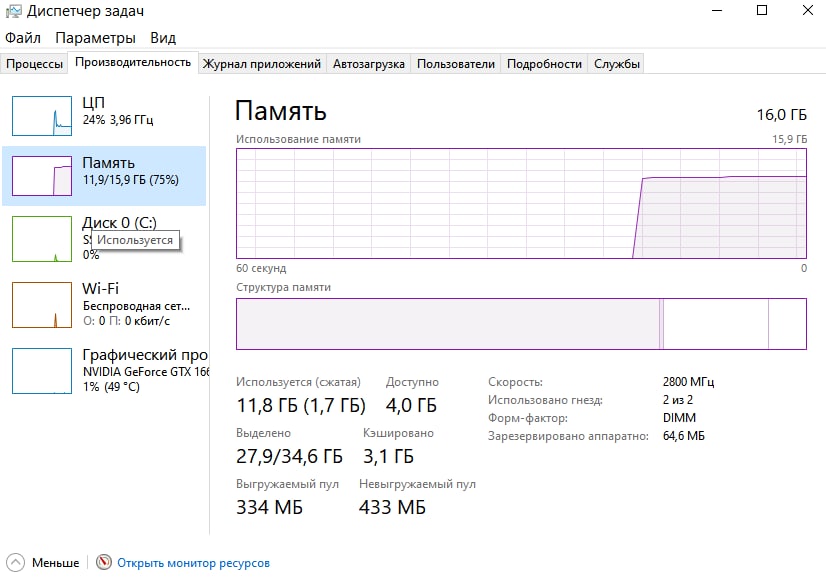The image size is (826, 582).
Task: Open the Вид menu
Action: point(163,38)
